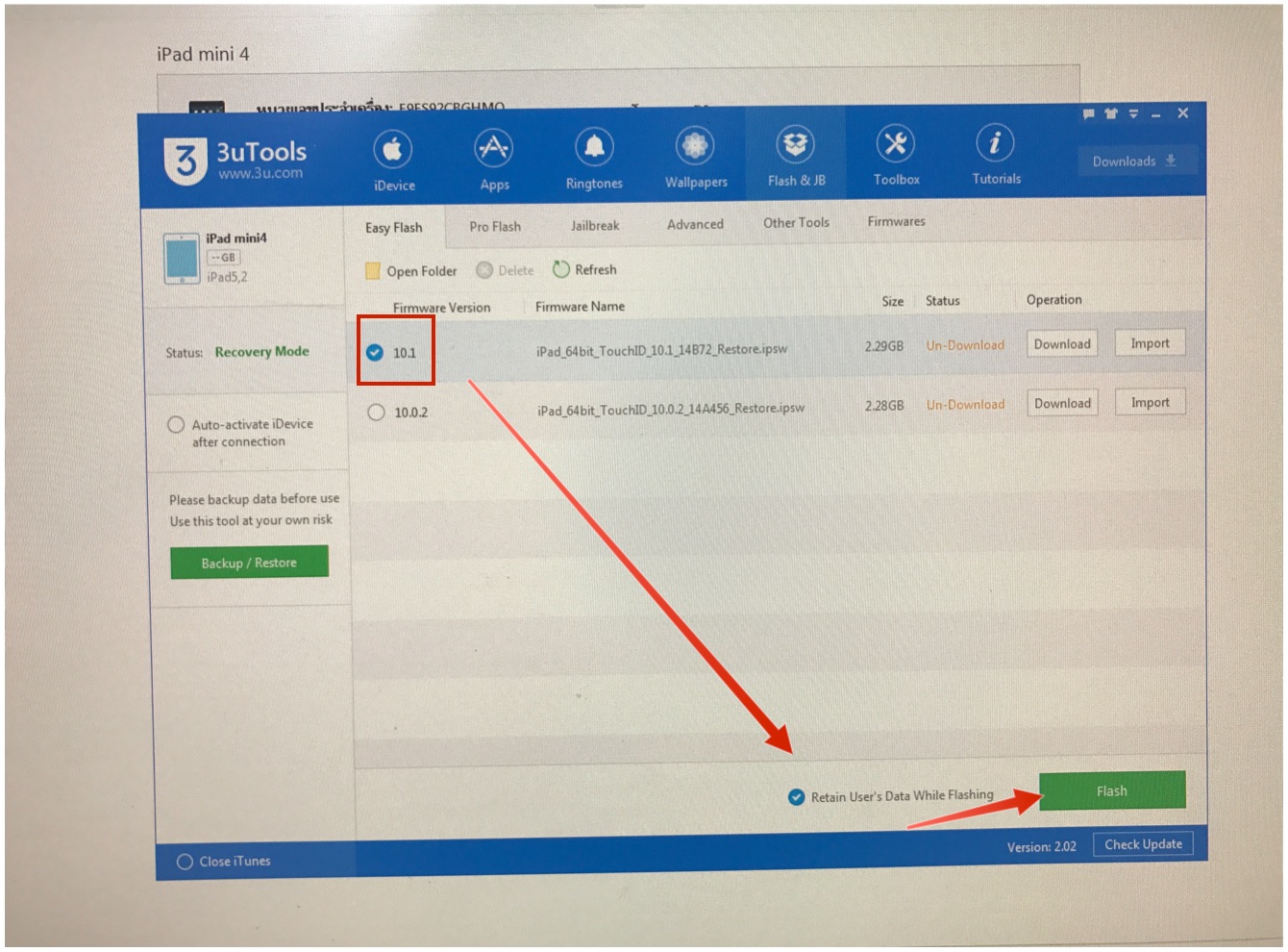Select the Flash & JB section
1288x952 pixels.
click(x=796, y=156)
